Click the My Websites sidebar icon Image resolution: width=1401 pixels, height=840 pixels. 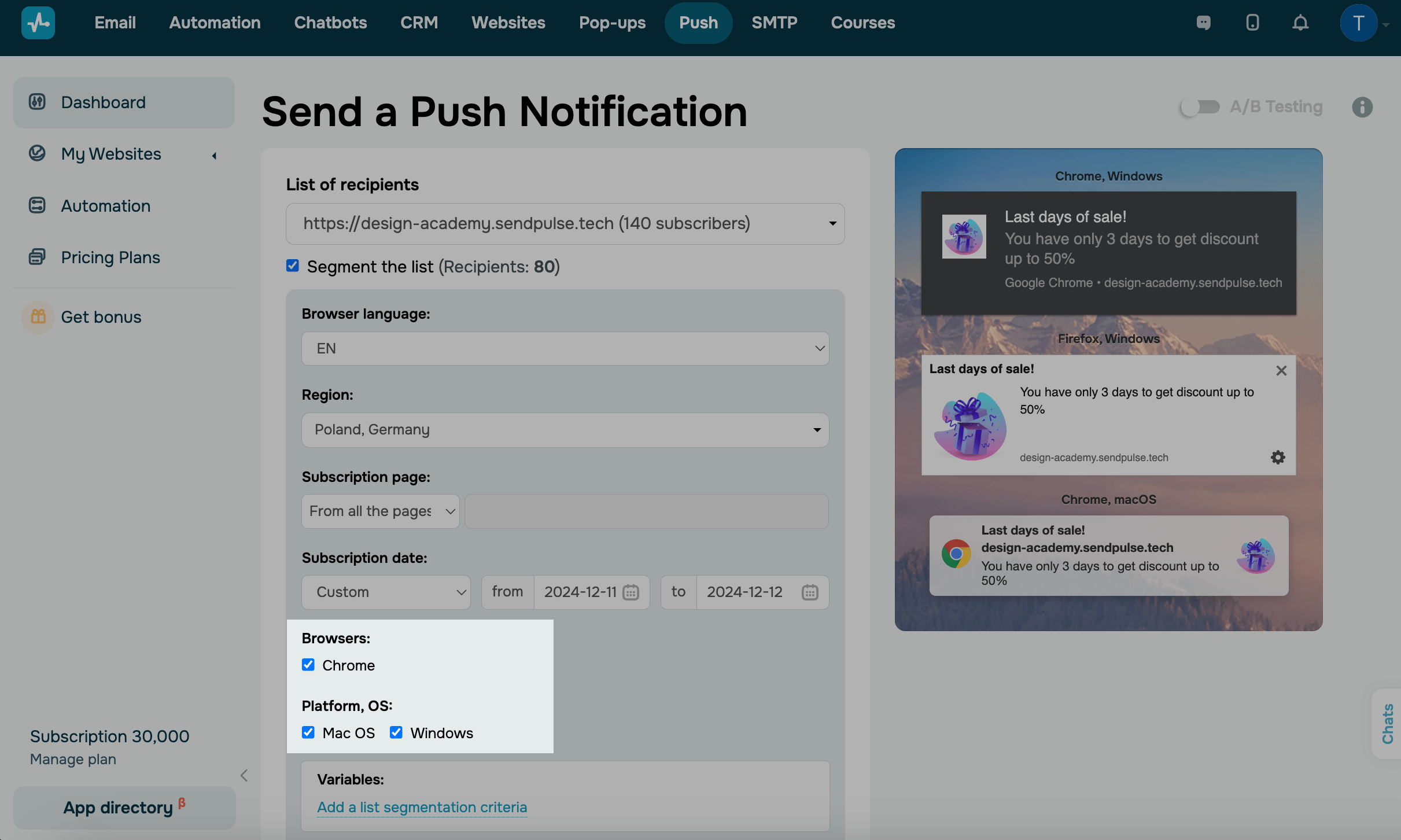pos(37,153)
